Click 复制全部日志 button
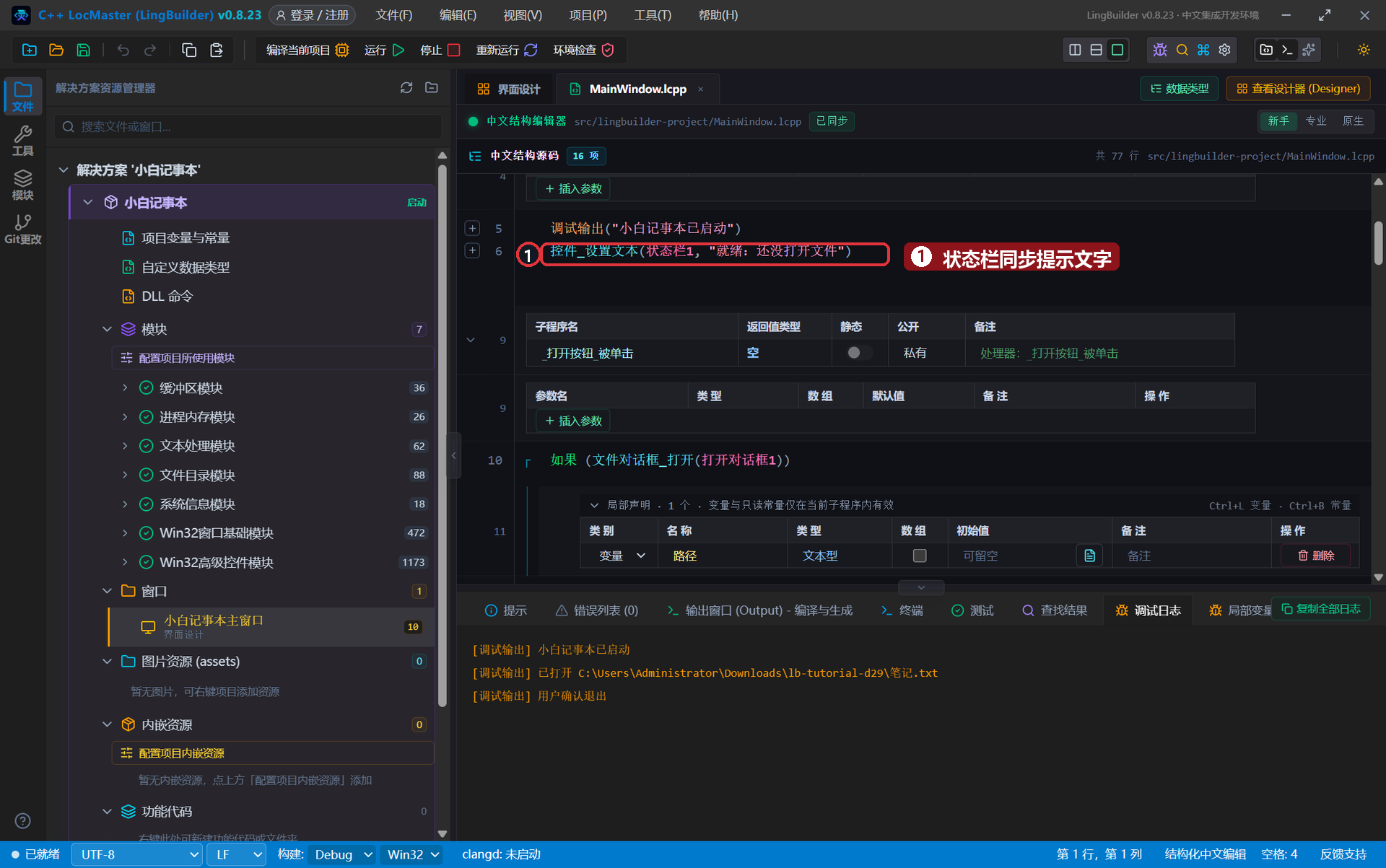Image resolution: width=1386 pixels, height=868 pixels. tap(1321, 609)
